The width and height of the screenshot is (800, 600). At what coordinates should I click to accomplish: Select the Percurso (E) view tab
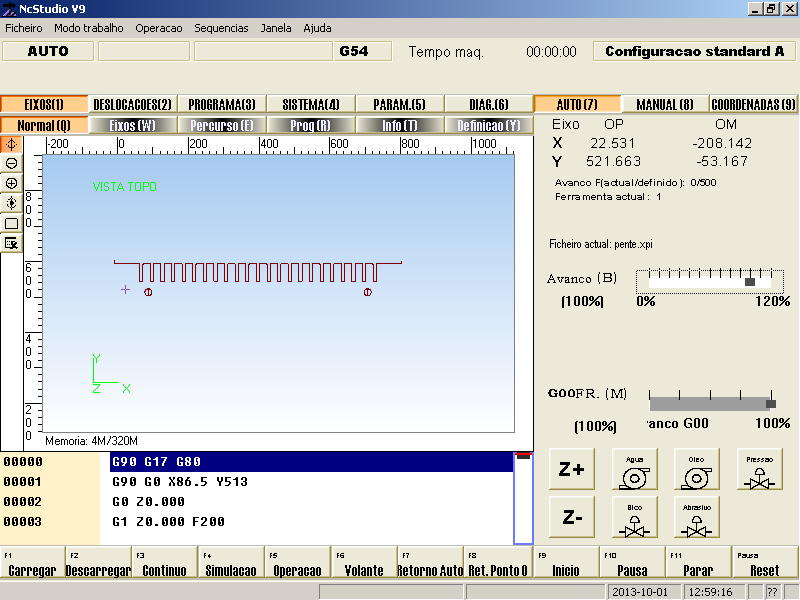[223, 125]
